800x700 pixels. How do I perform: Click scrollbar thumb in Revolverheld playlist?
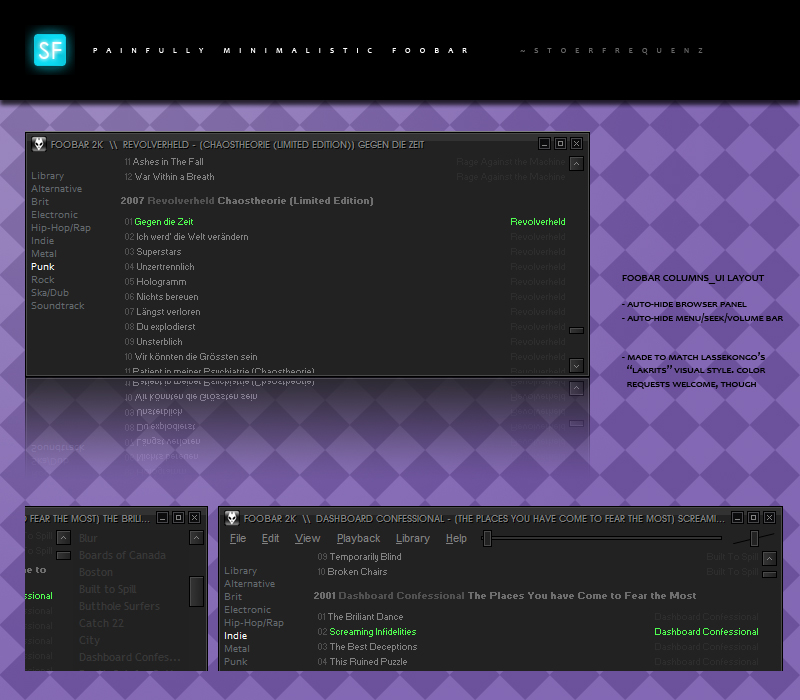(x=577, y=331)
